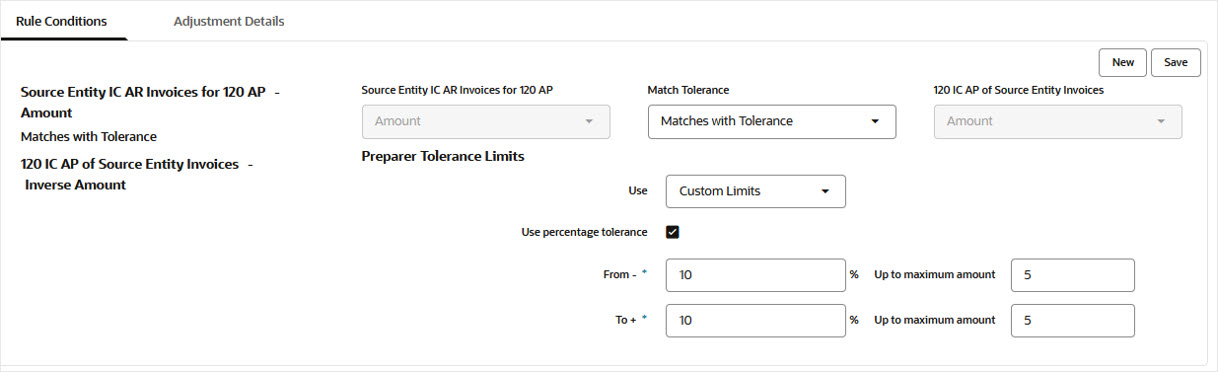The height and width of the screenshot is (372, 1218).
Task: Switch to the Adjustment Details tab
Action: pos(229,21)
